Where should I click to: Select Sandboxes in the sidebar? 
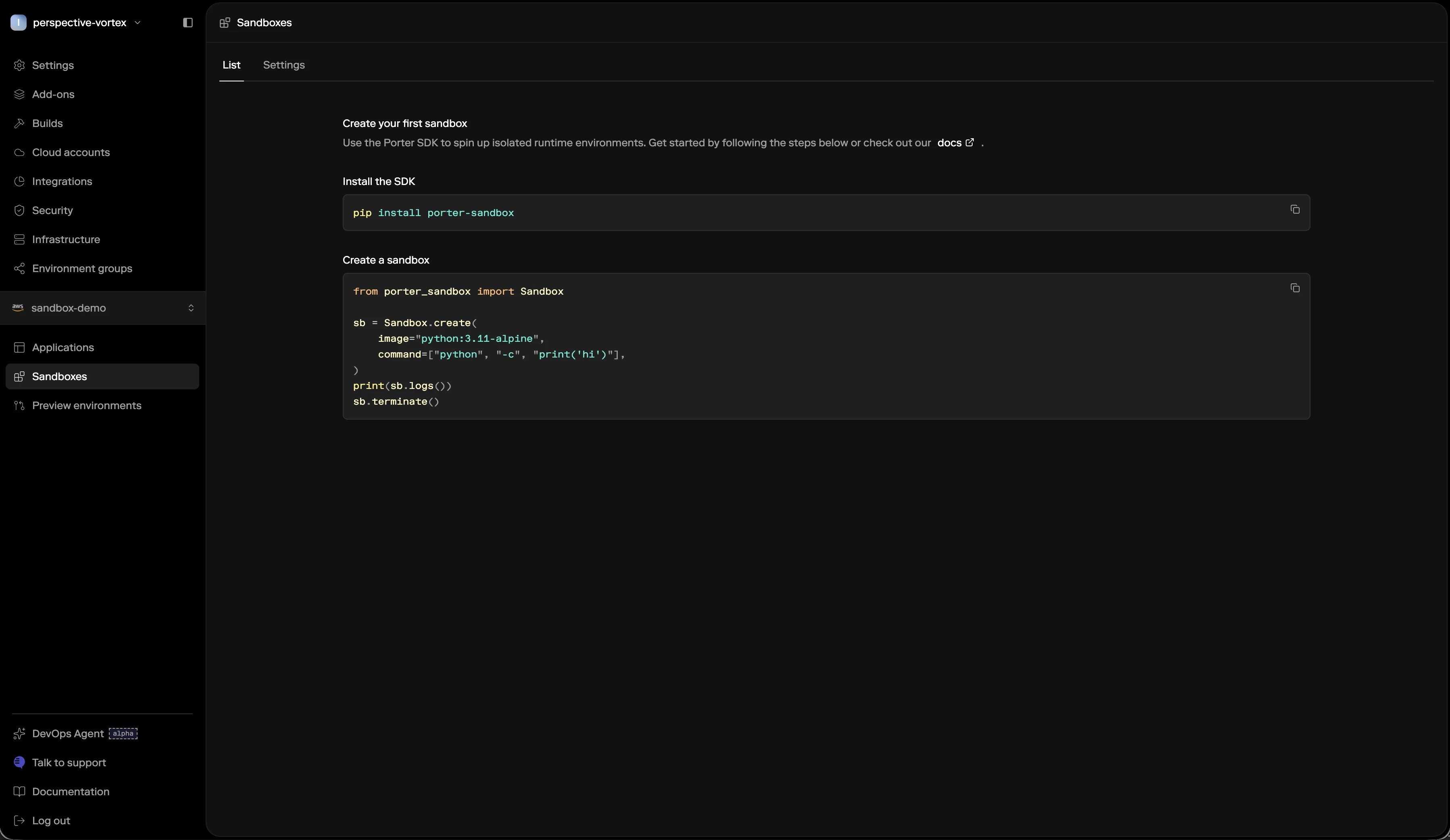(x=102, y=376)
